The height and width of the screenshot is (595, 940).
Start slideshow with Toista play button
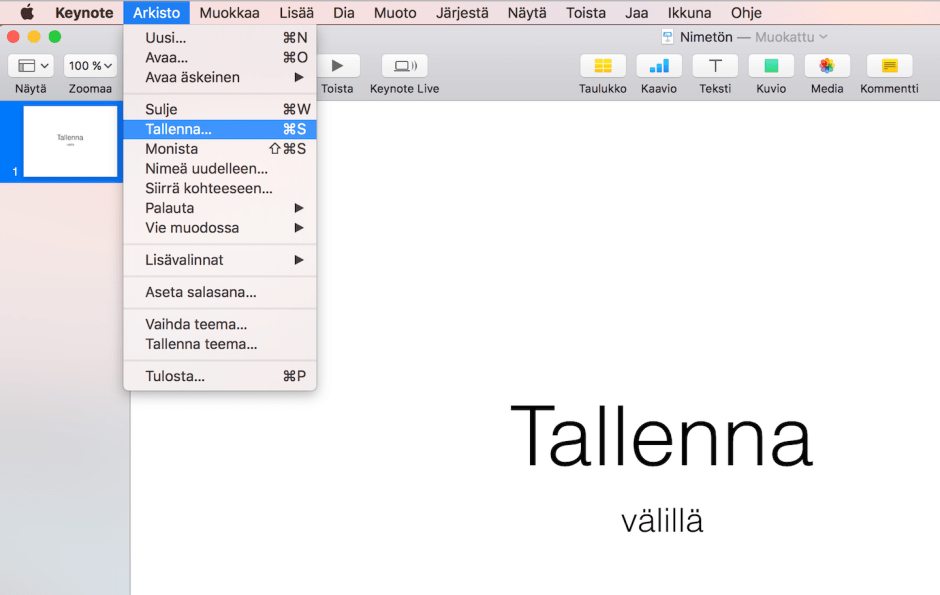coord(337,66)
